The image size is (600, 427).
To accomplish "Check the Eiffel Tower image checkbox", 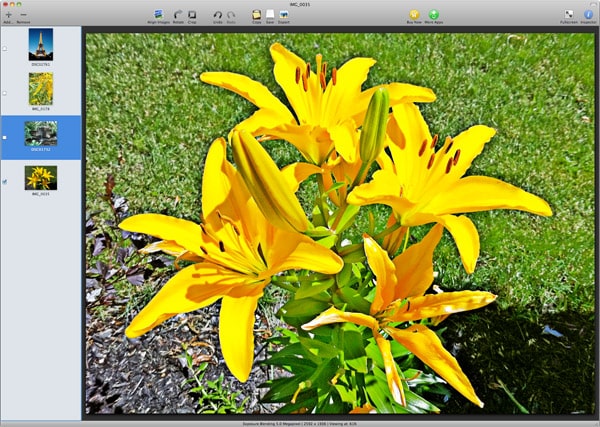I will (x=5, y=48).
